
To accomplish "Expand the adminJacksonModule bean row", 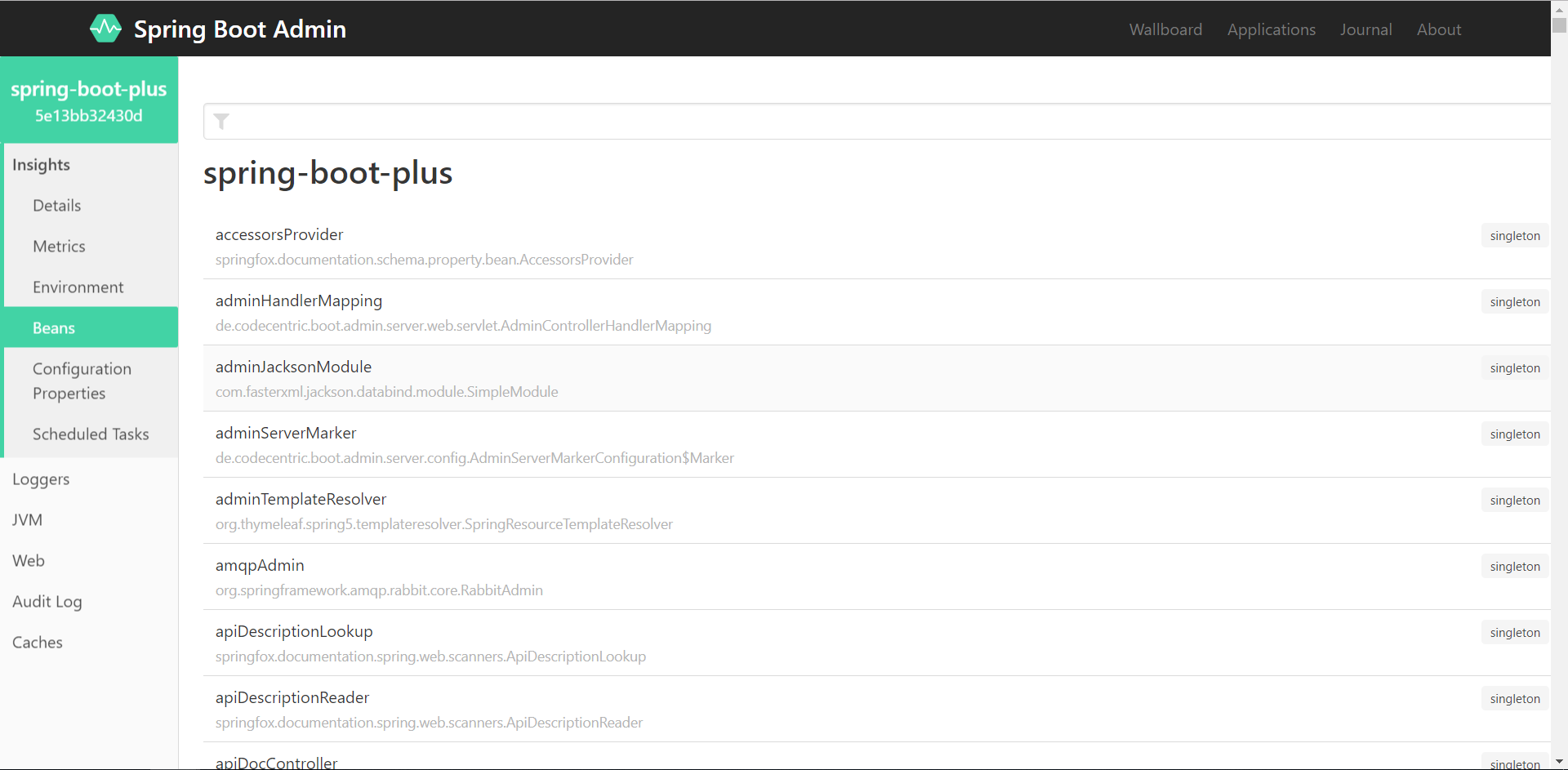I will pos(876,379).
